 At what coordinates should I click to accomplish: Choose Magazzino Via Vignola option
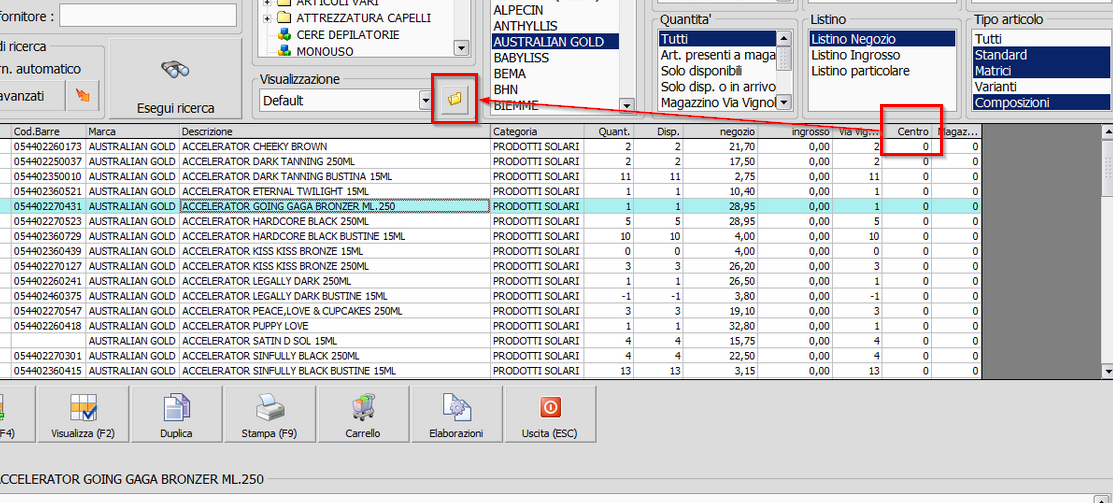718,103
